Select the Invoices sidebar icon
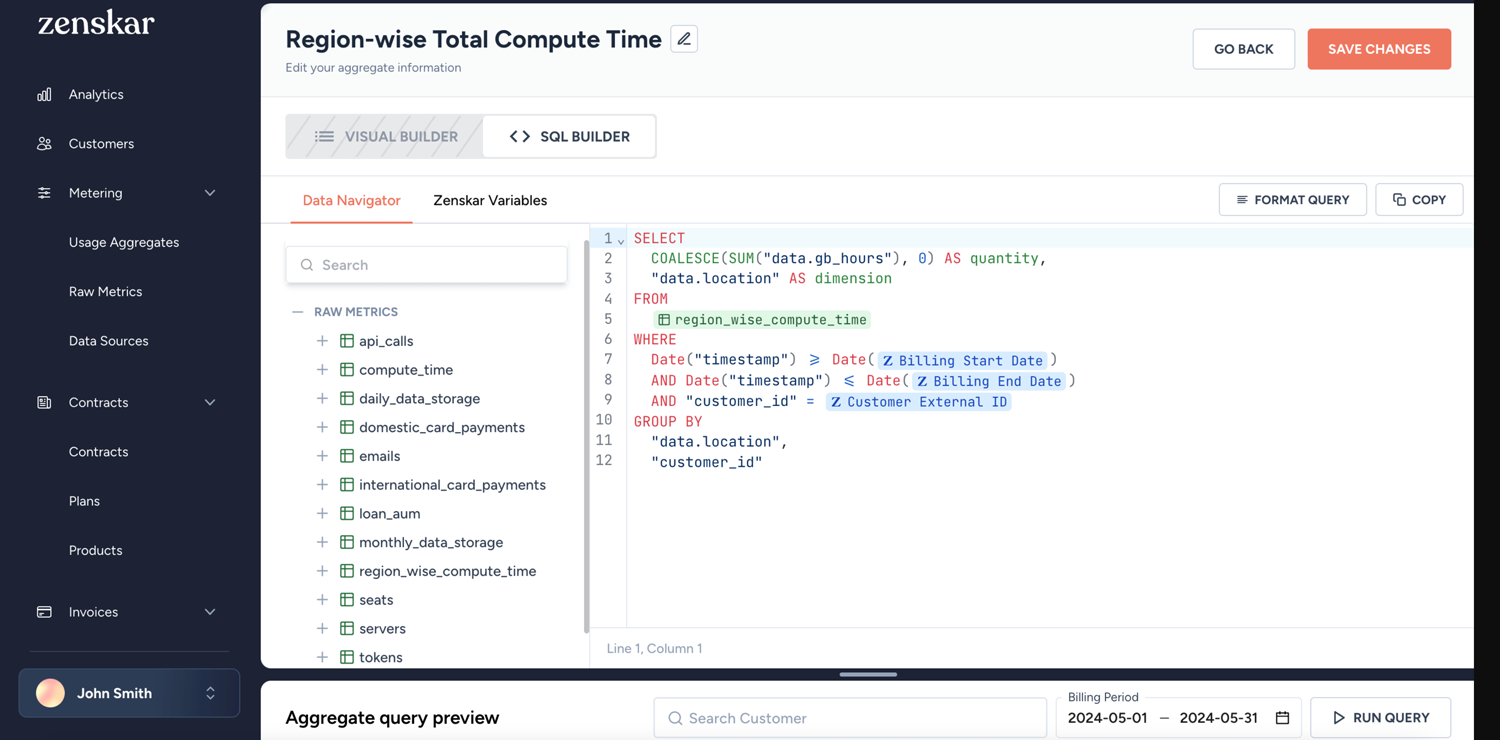1500x740 pixels. [x=44, y=611]
